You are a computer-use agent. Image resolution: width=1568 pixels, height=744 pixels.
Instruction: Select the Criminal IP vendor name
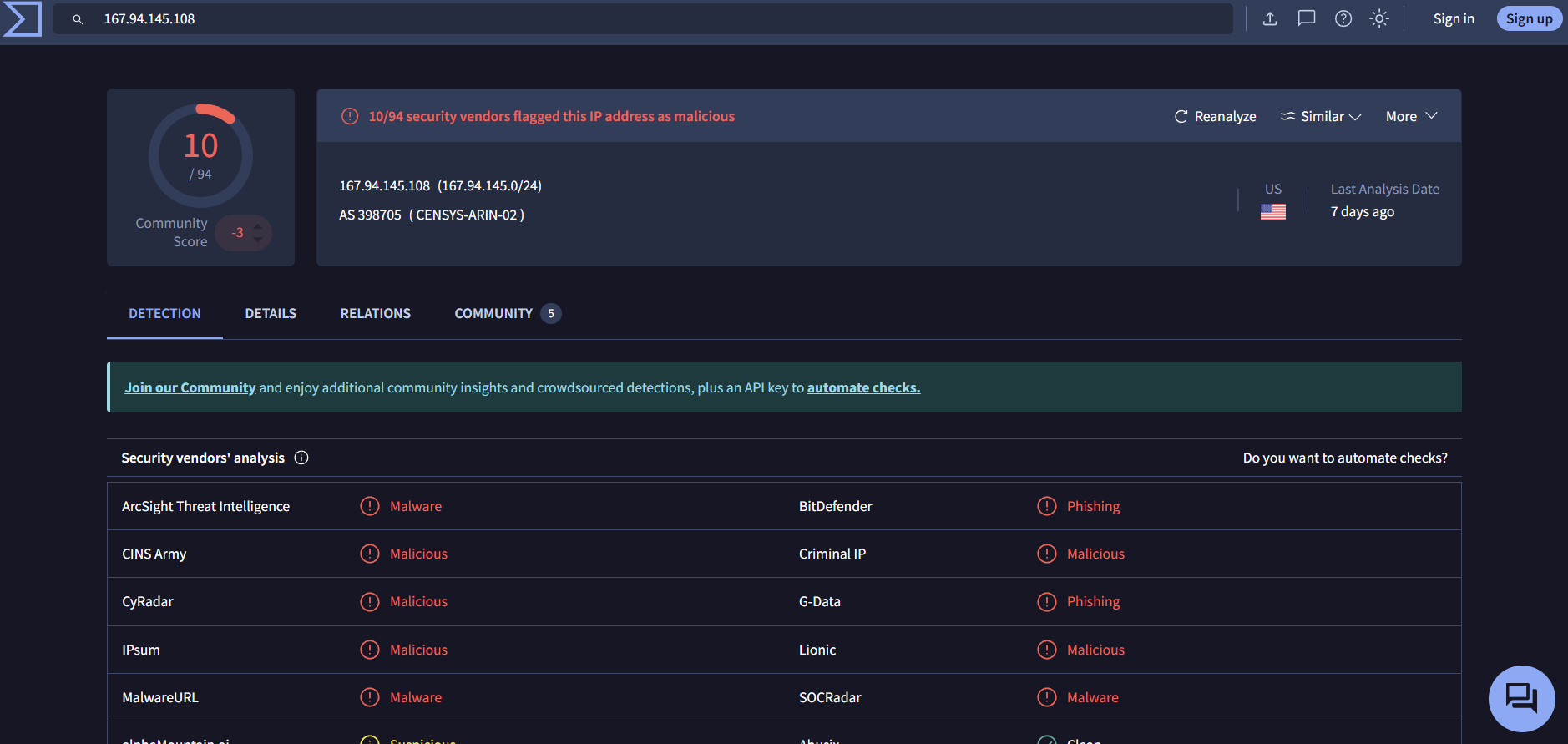832,554
